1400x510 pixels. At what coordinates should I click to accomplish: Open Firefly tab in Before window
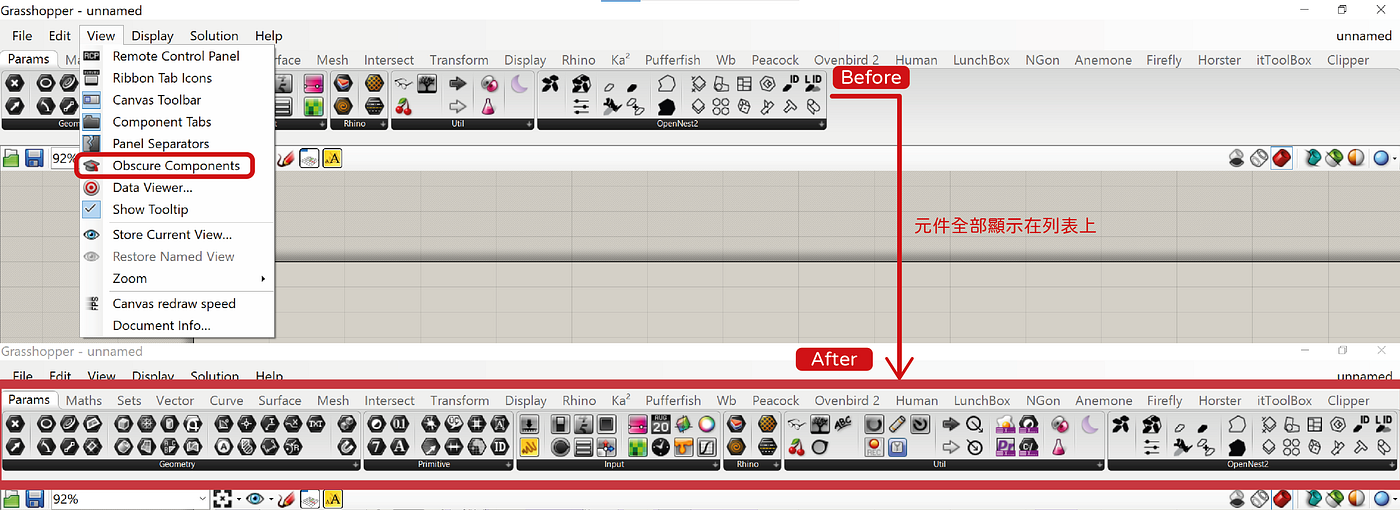click(x=1164, y=60)
